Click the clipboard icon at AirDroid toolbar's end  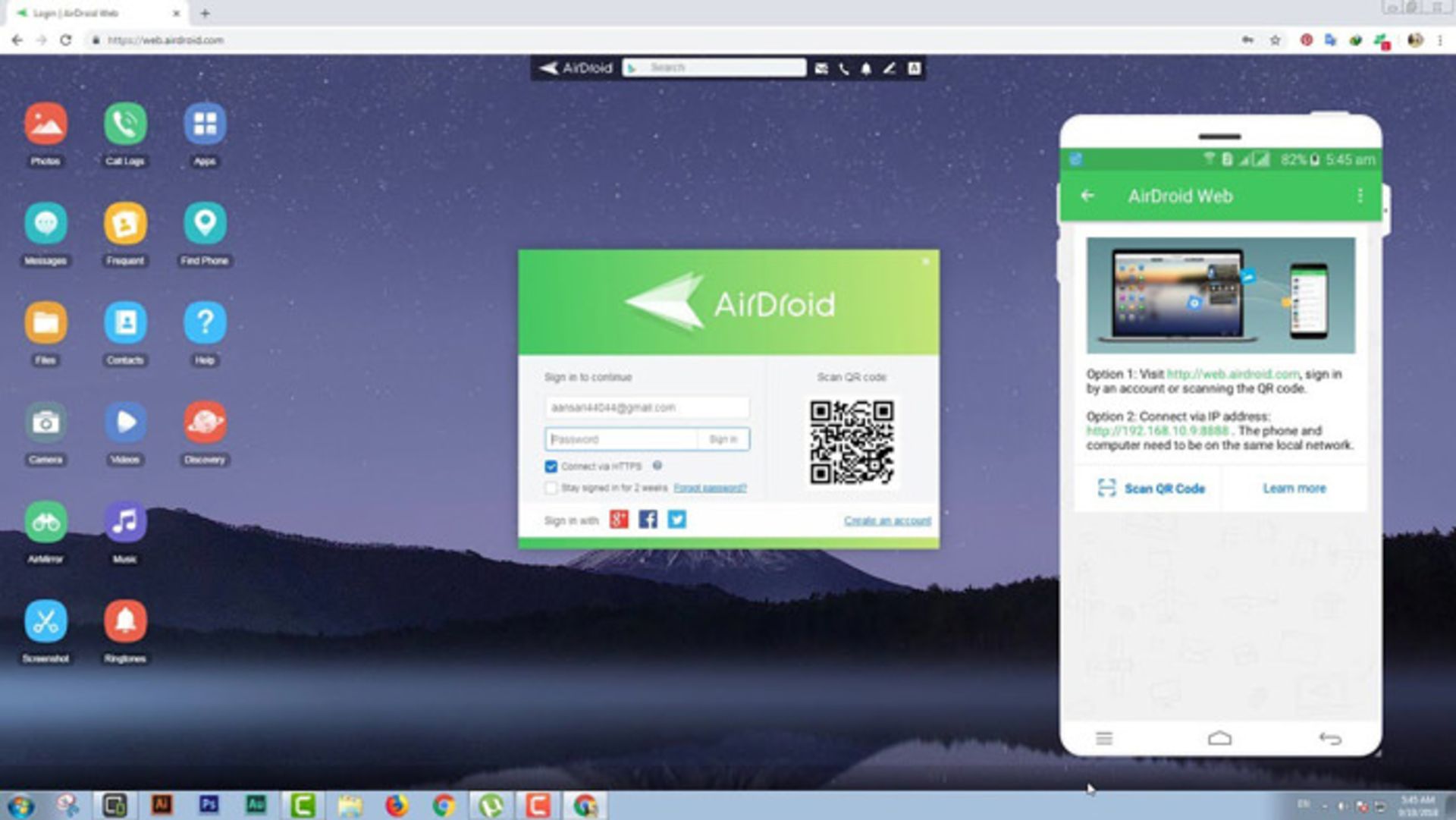(x=915, y=68)
